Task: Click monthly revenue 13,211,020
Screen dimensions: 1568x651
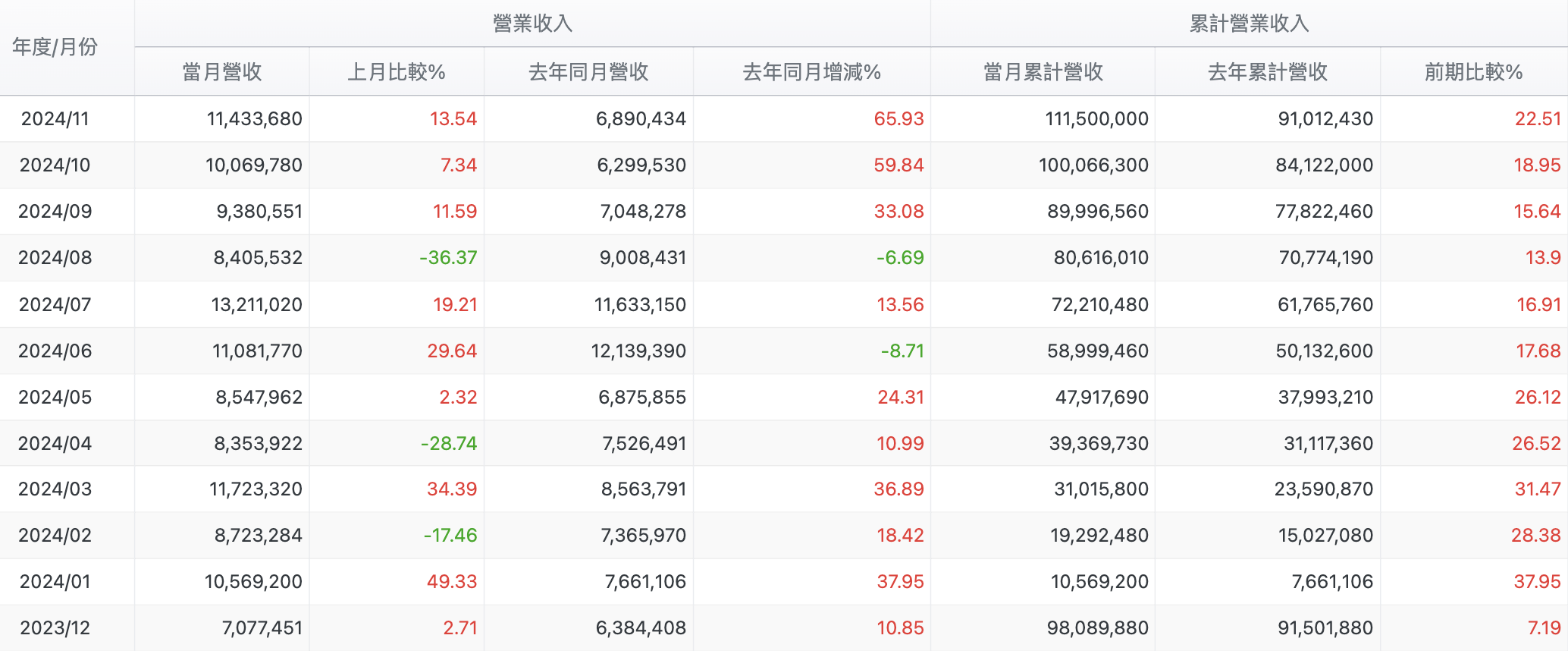Action: [257, 305]
